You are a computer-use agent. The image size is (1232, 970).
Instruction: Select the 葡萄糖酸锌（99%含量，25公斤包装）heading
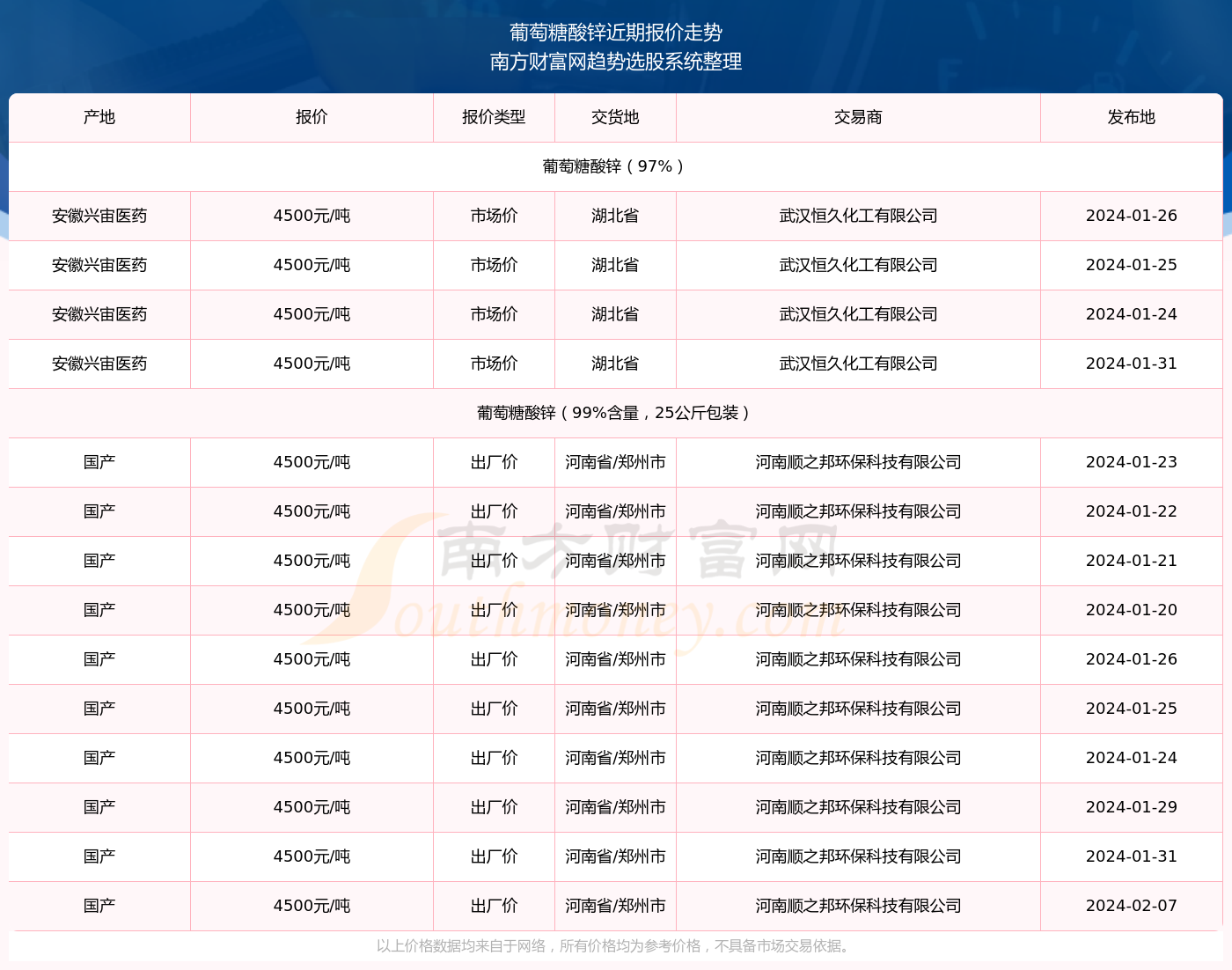click(x=615, y=413)
